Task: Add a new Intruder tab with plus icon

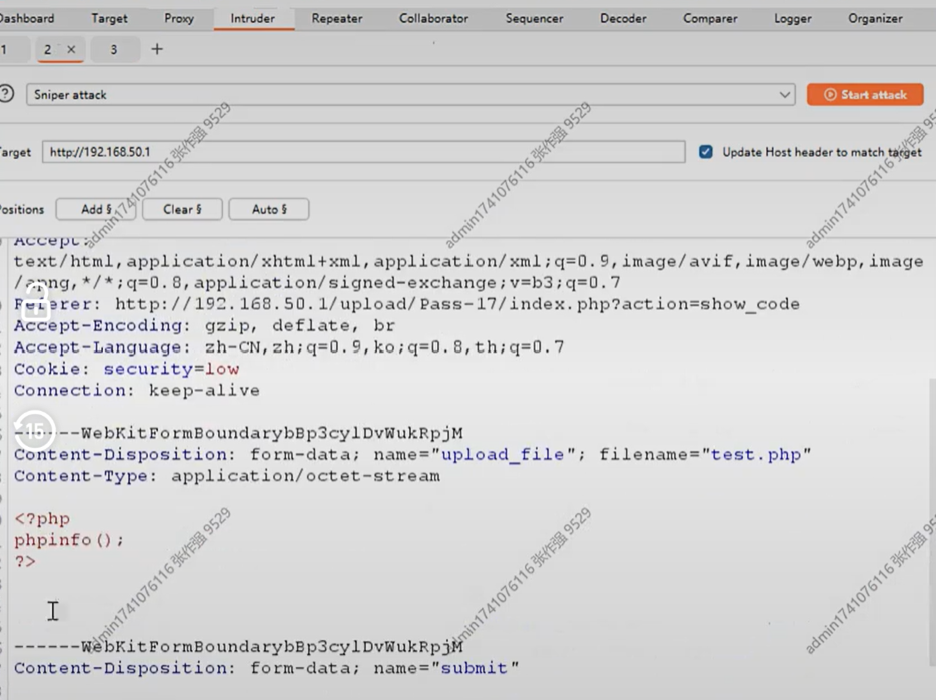Action: click(157, 49)
